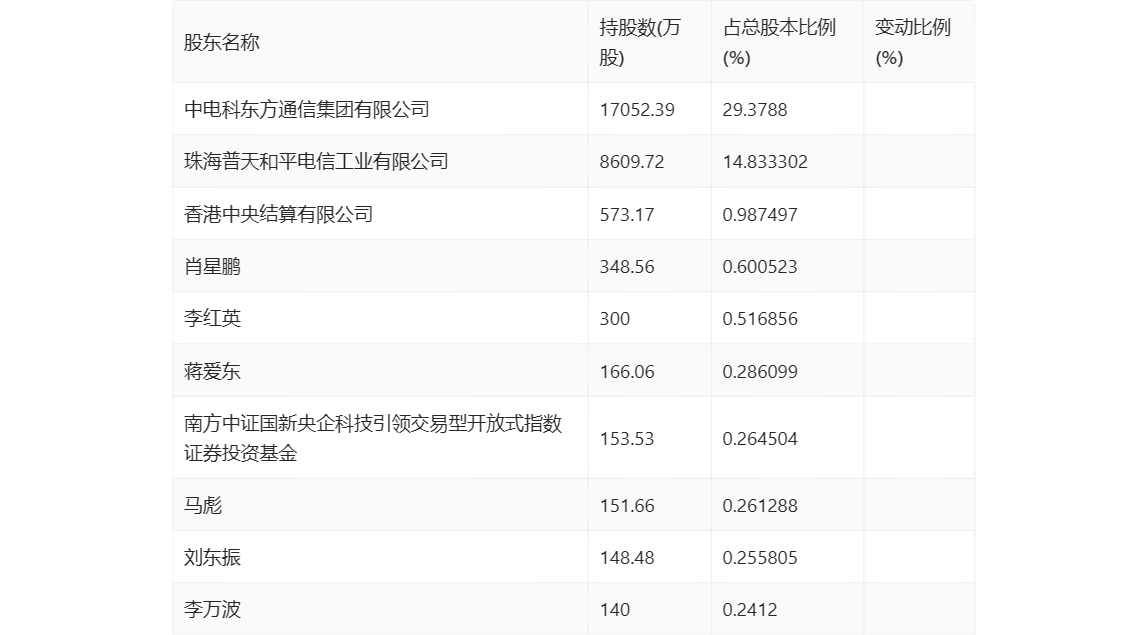Select the percentage 0.516856
The width and height of the screenshot is (1148, 635).
(x=760, y=319)
